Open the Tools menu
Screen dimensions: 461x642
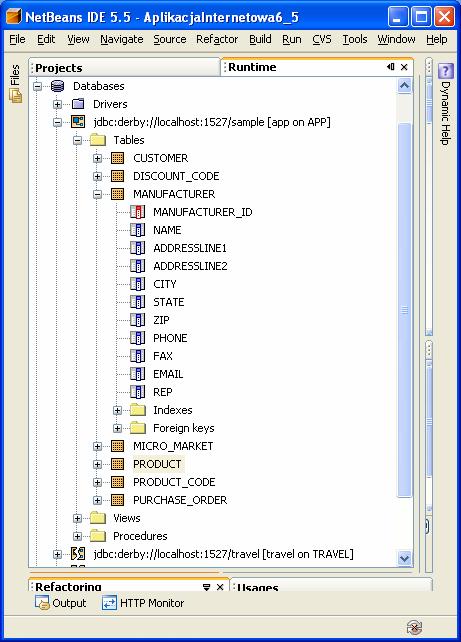[355, 39]
